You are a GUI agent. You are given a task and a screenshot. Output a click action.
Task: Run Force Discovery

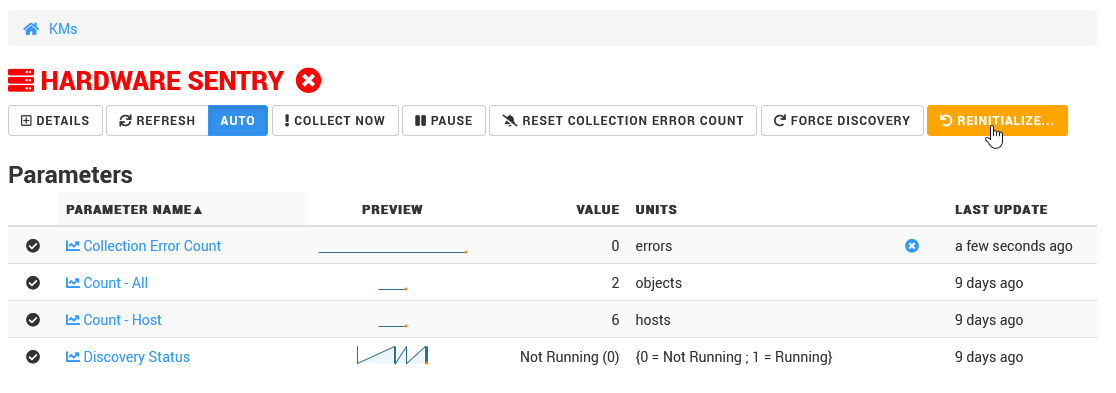(x=842, y=120)
